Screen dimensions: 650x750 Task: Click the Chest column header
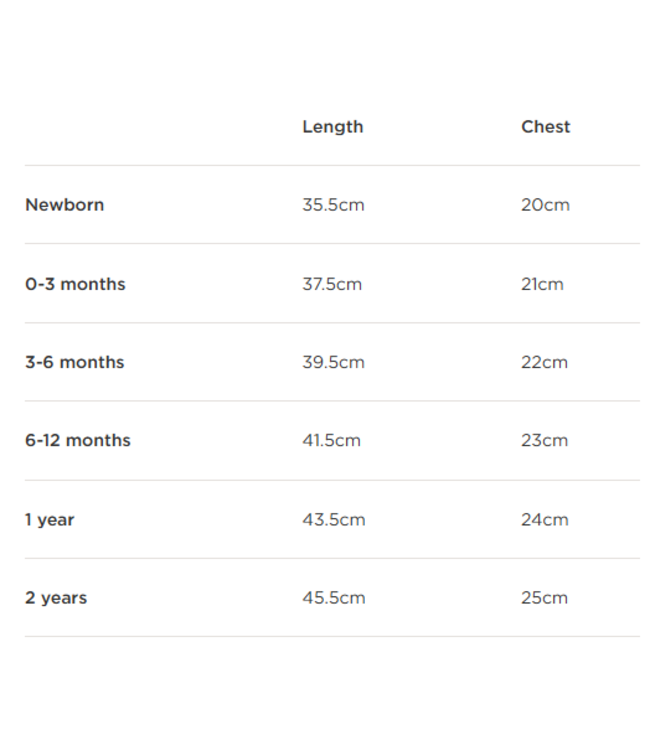coord(545,127)
